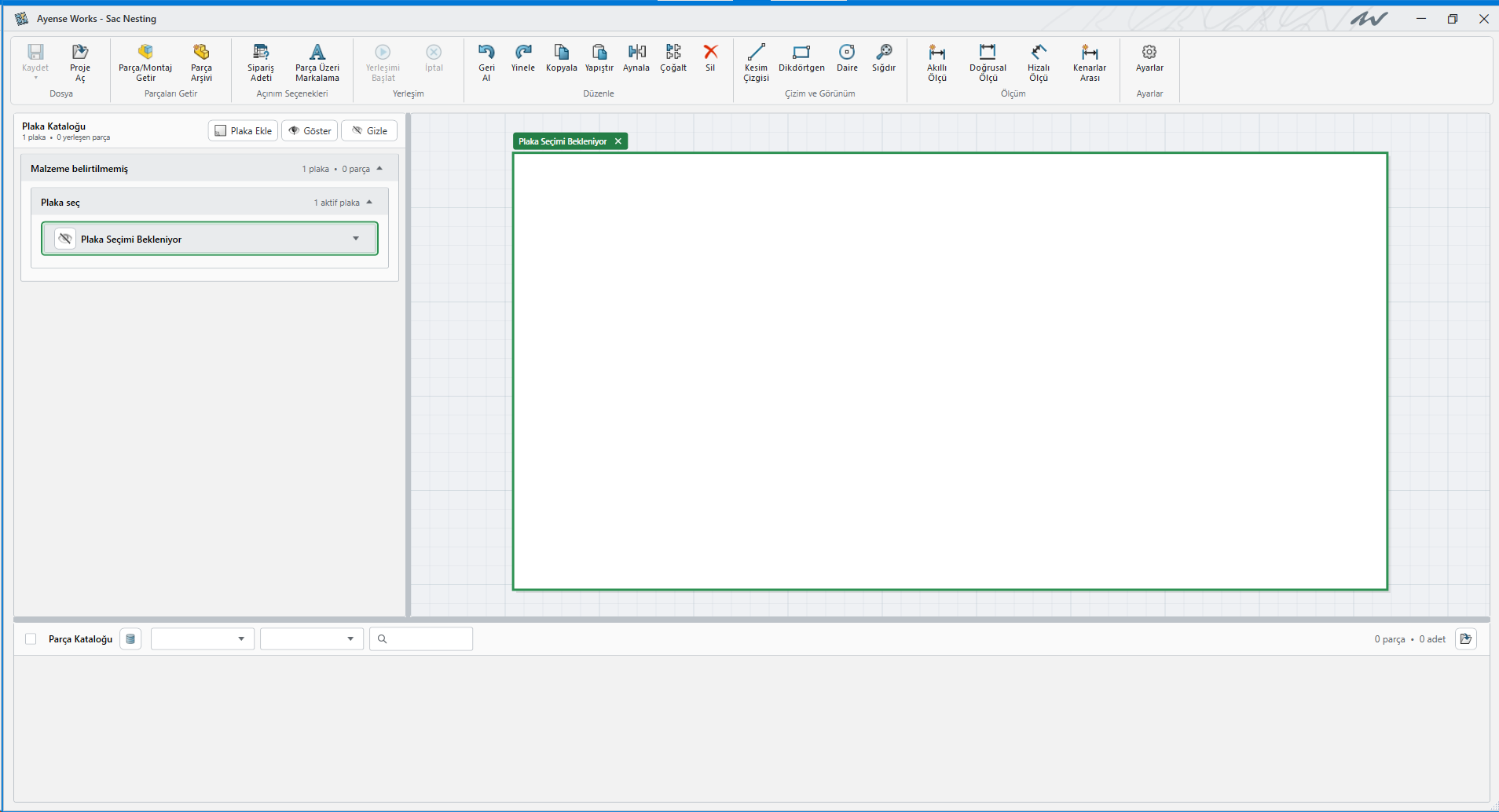The image size is (1499, 812).
Task: Select the Daire circle tool
Action: tap(847, 57)
